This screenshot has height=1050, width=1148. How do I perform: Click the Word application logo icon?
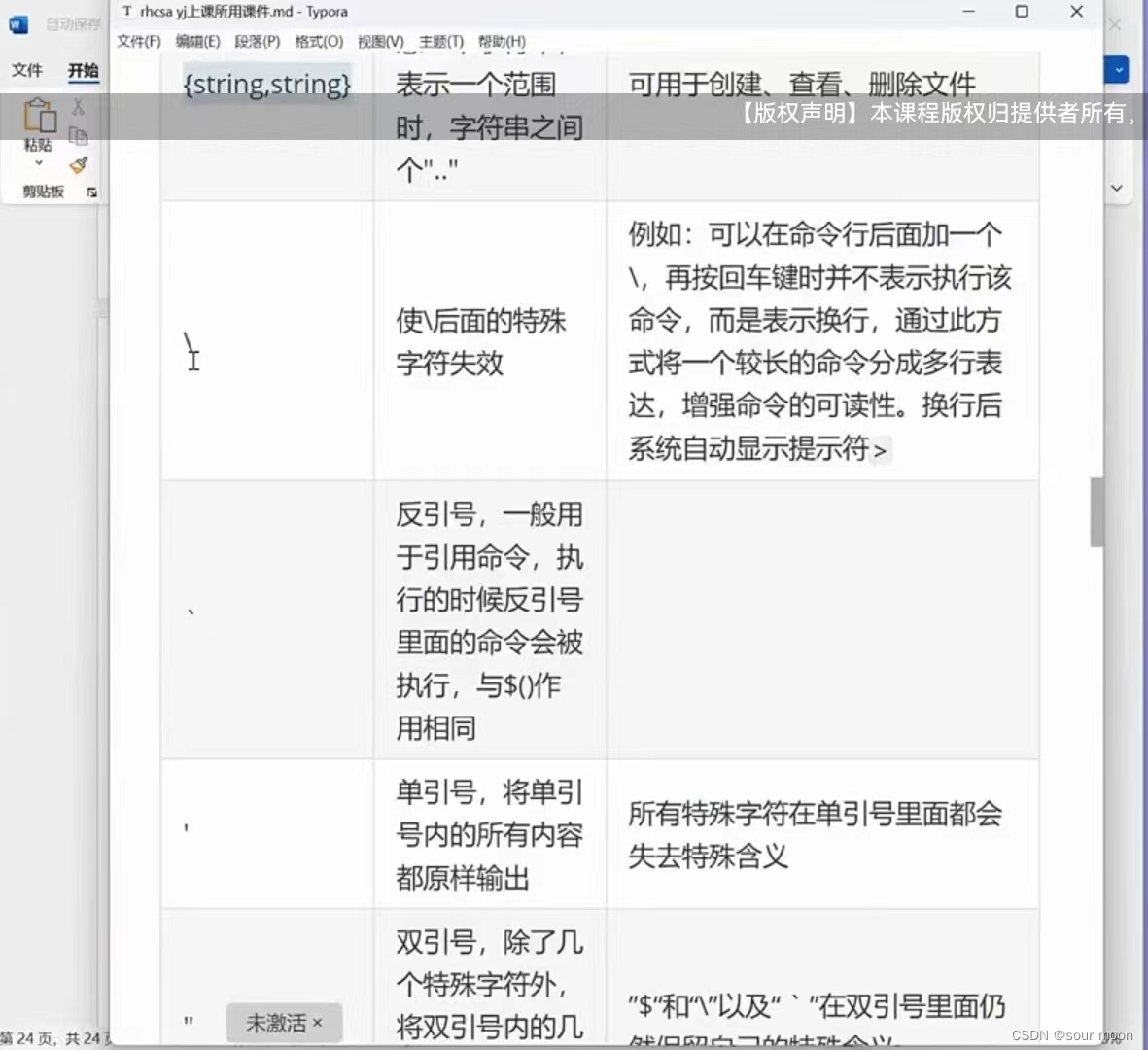click(x=18, y=25)
